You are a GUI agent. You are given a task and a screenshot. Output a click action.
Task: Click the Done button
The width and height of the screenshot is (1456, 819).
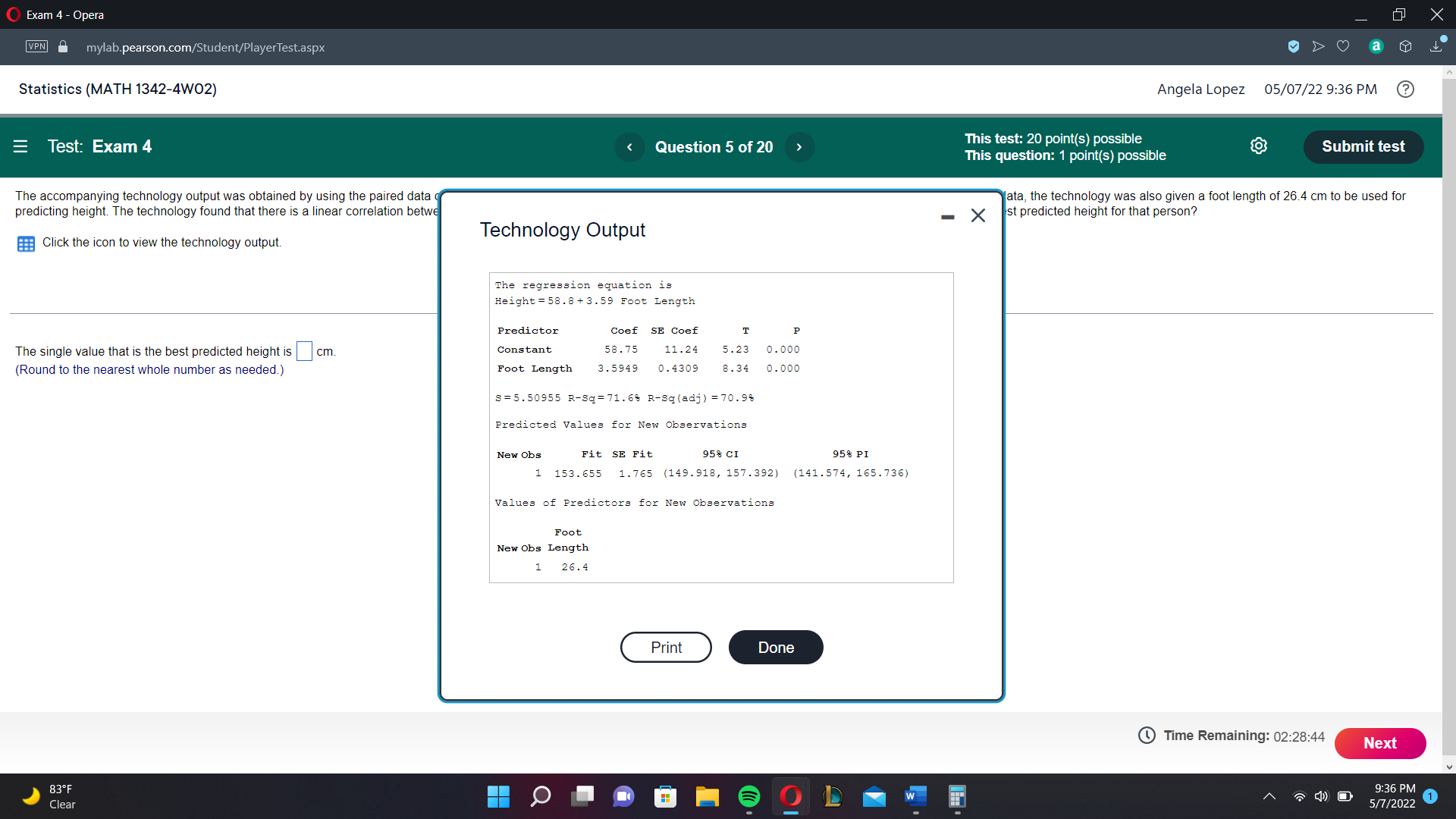pos(775,648)
